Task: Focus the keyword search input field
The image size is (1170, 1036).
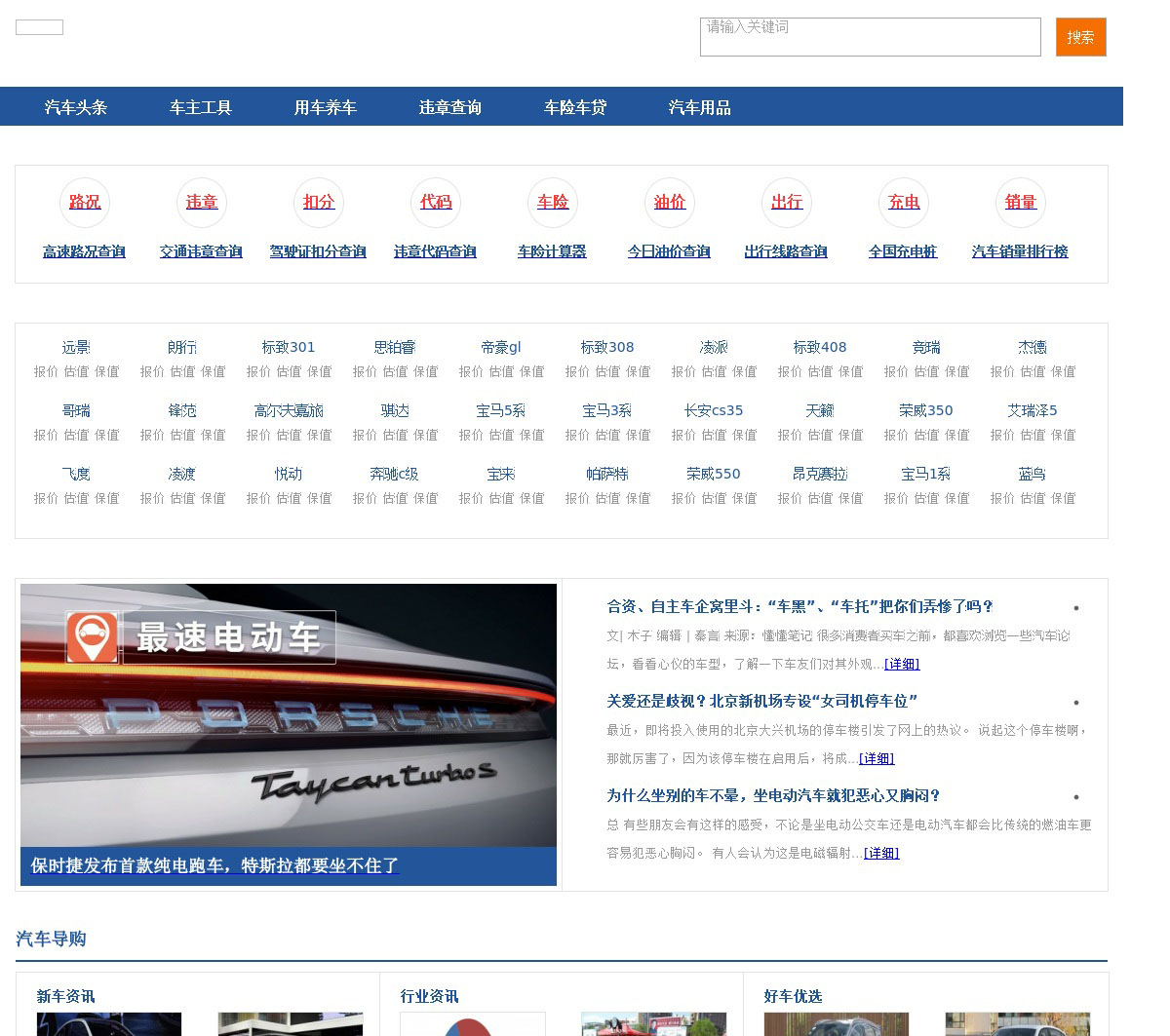Action: coord(871,37)
